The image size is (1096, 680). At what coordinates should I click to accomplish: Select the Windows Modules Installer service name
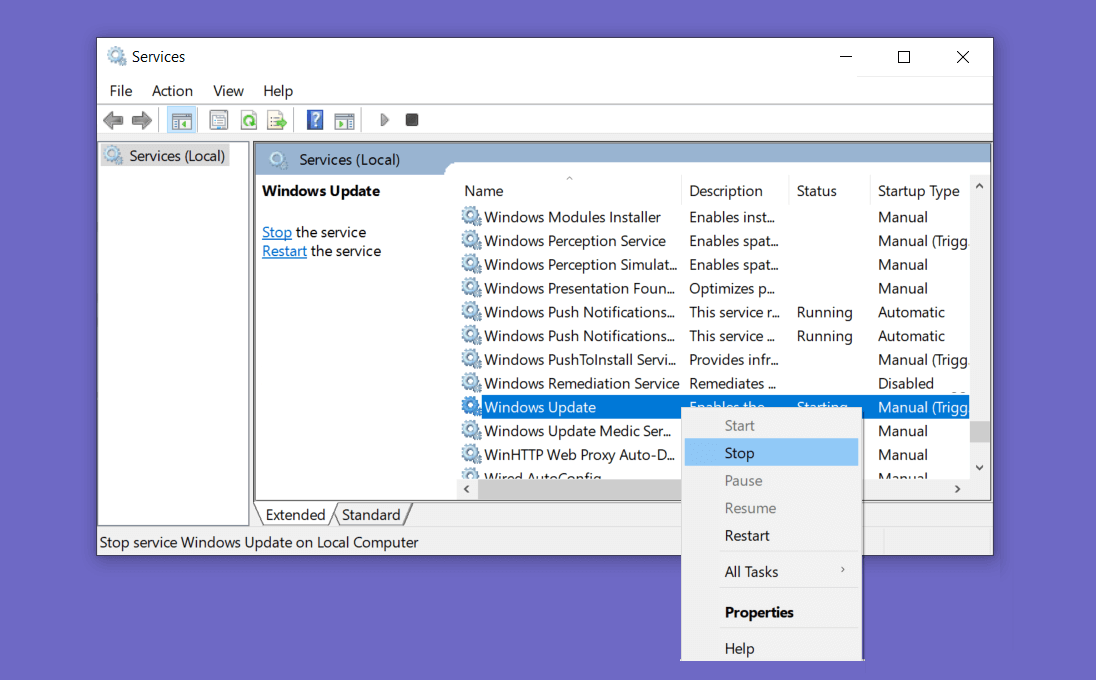click(572, 217)
